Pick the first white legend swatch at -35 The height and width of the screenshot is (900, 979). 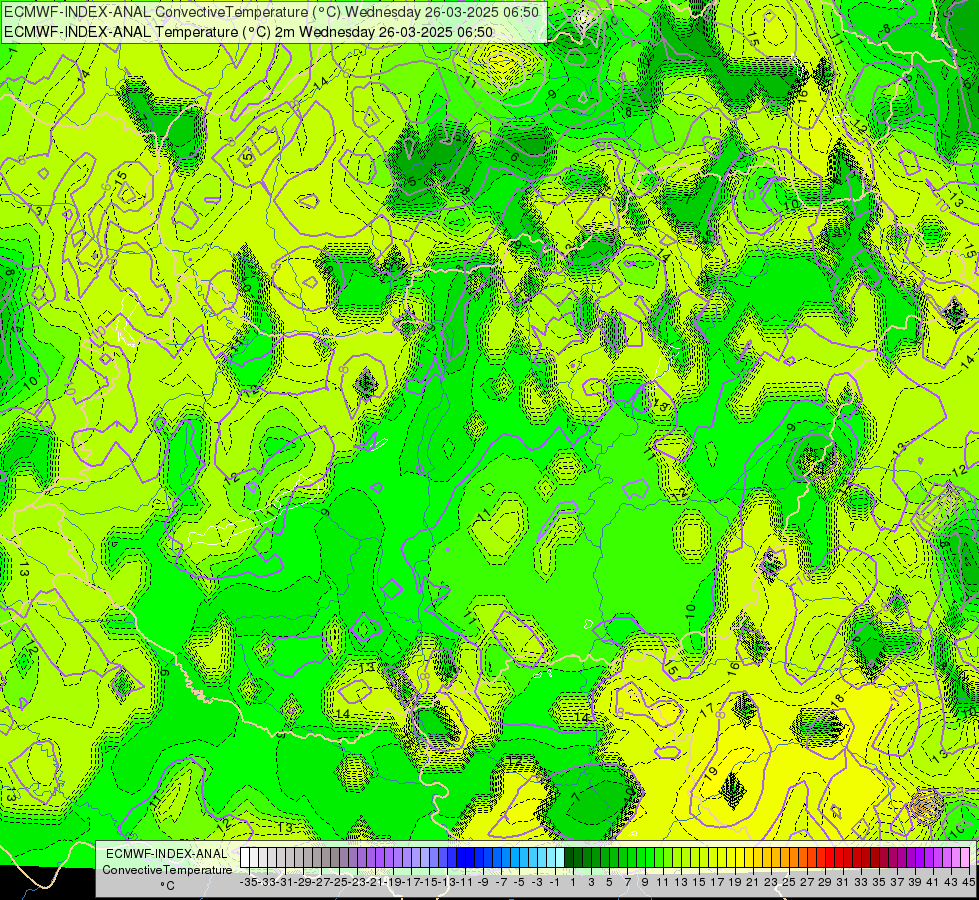245,858
